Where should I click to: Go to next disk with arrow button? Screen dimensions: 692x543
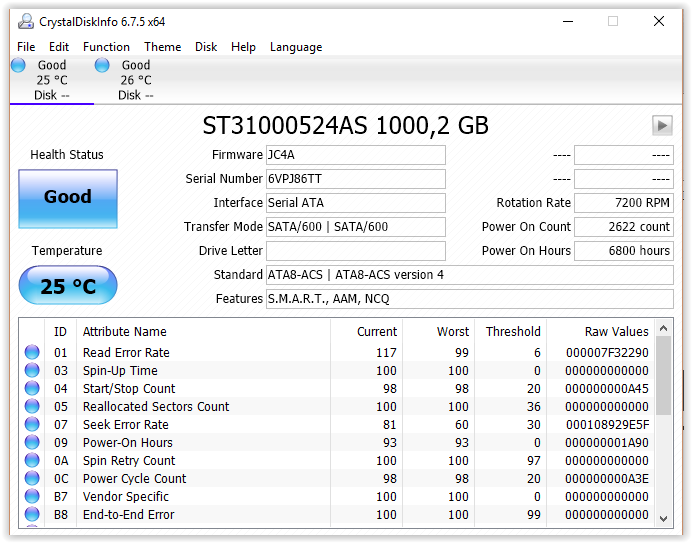[x=662, y=125]
